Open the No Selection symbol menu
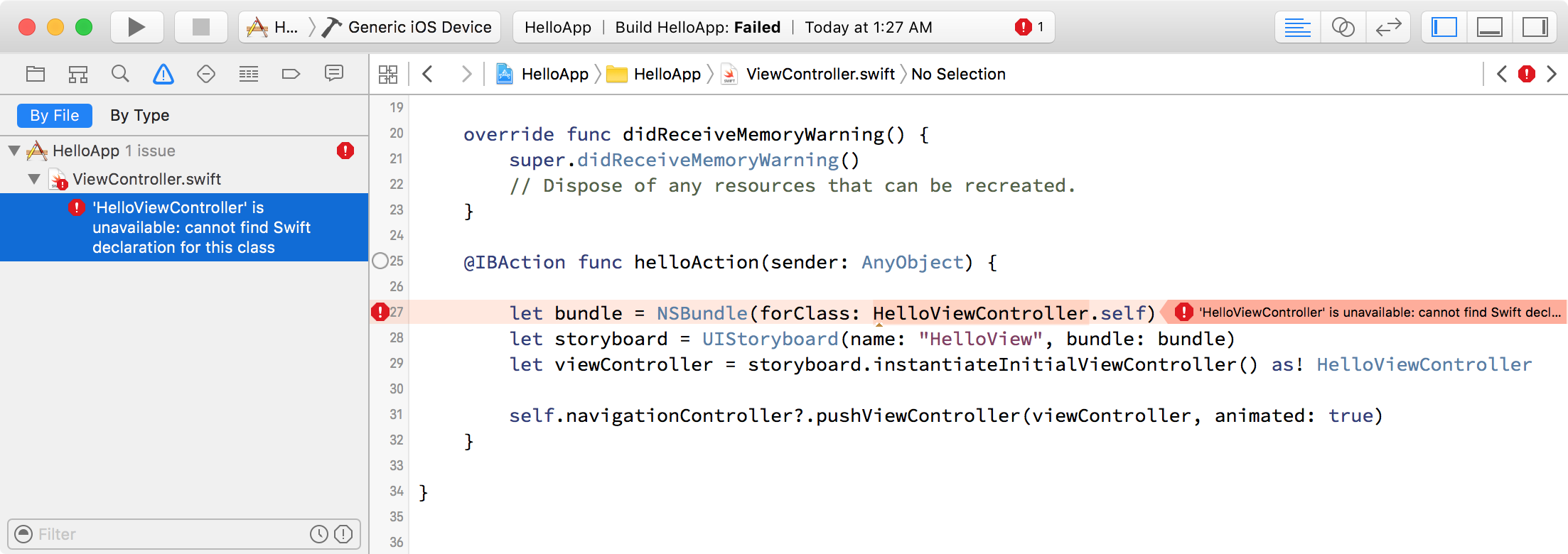Viewport: 1568px width, 554px height. 958,74
